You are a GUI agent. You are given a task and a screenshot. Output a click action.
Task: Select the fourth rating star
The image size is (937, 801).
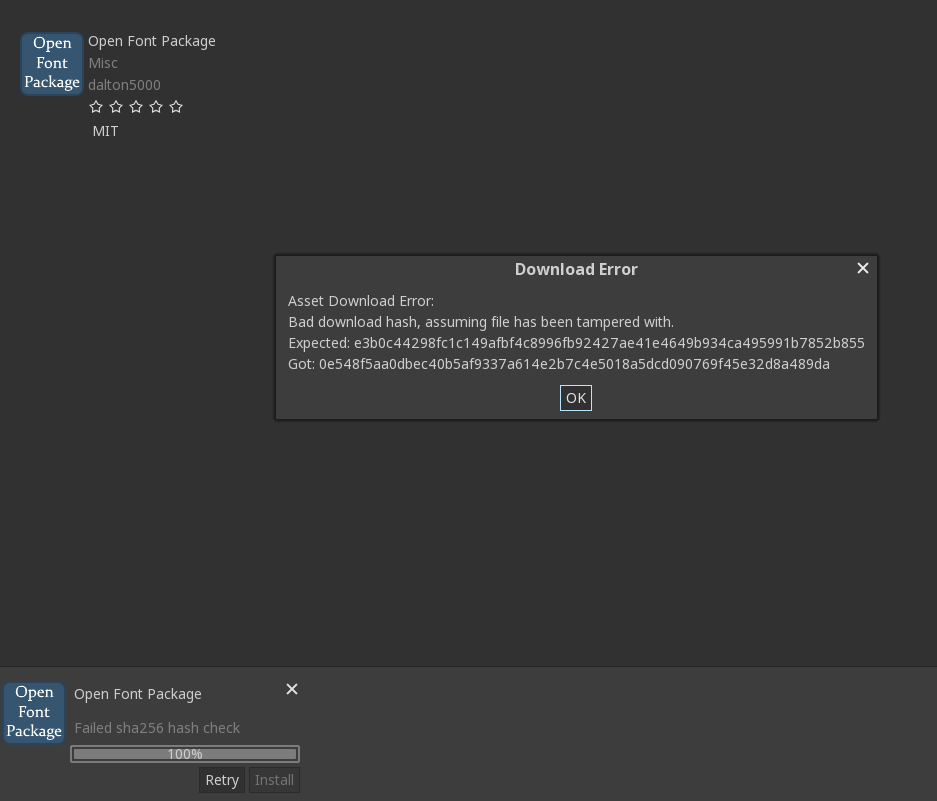tap(156, 107)
